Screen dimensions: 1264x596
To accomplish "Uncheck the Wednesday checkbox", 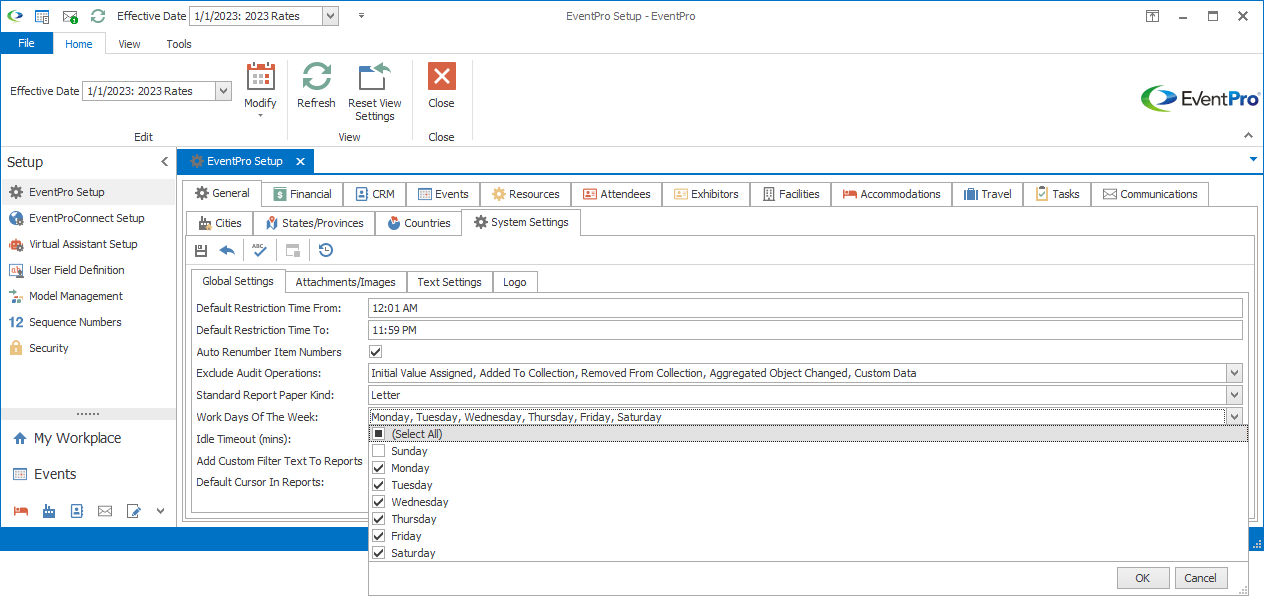I will [378, 502].
